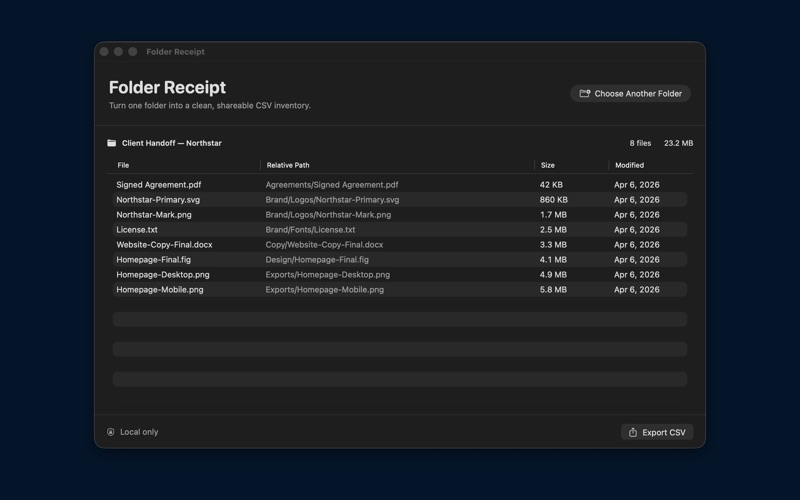800x500 pixels.
Task: Click path Design/Homepage-Final.fig
Action: tap(317, 260)
